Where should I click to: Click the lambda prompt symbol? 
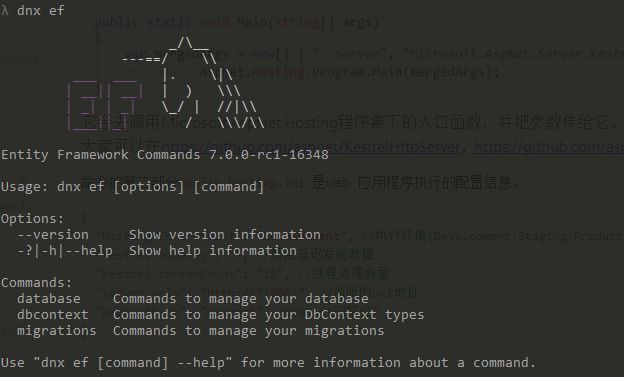5,10
